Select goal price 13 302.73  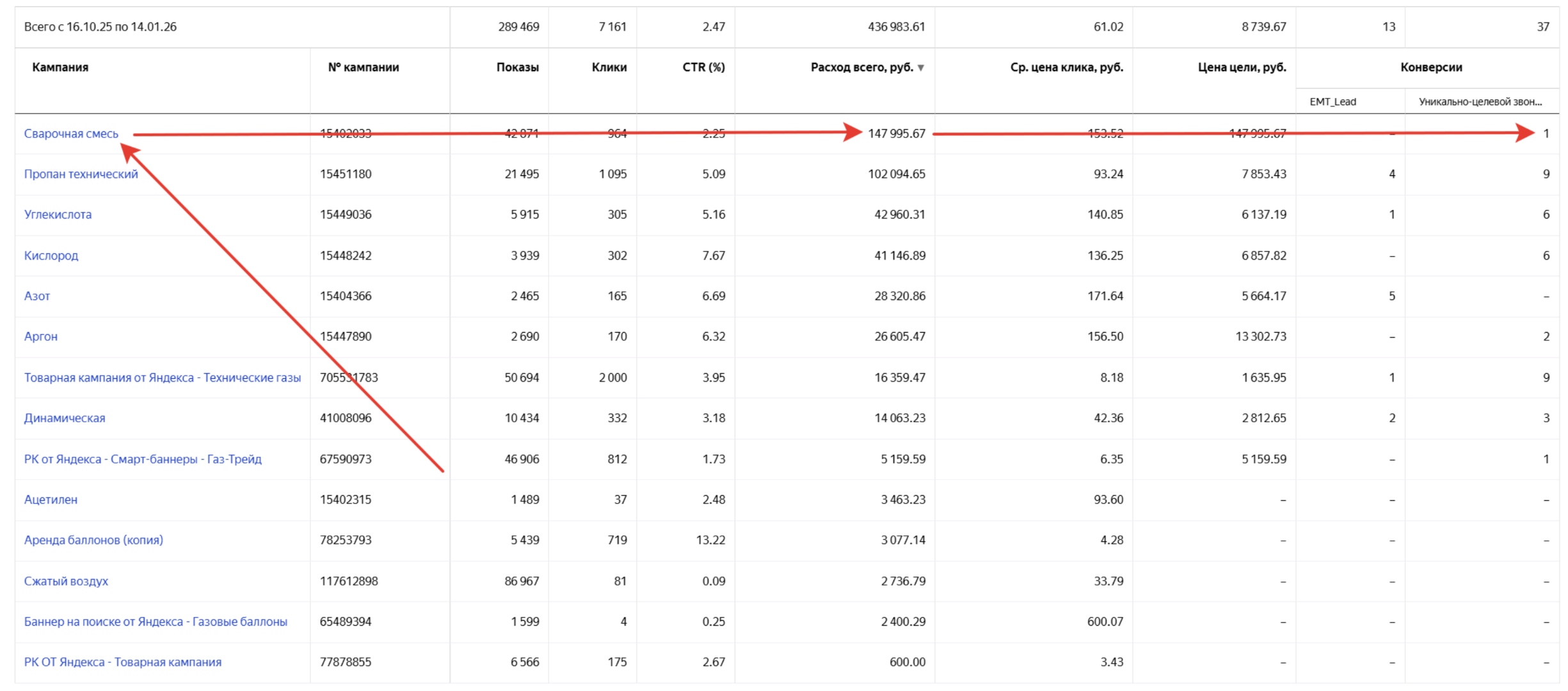(x=1260, y=337)
